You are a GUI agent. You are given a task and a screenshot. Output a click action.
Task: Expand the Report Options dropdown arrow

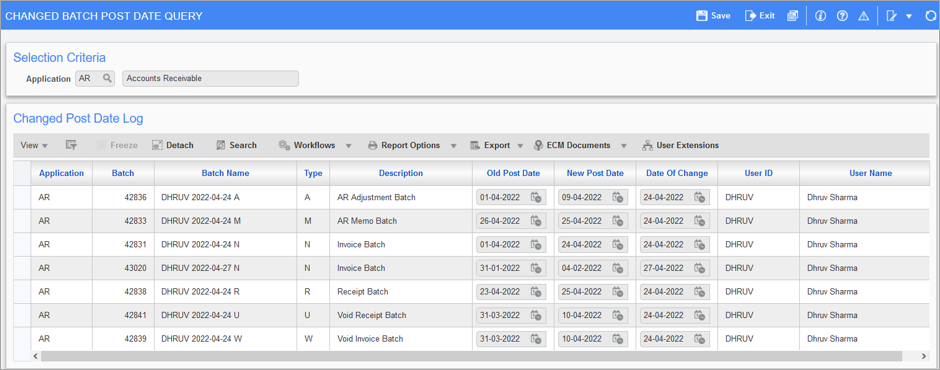(x=453, y=146)
